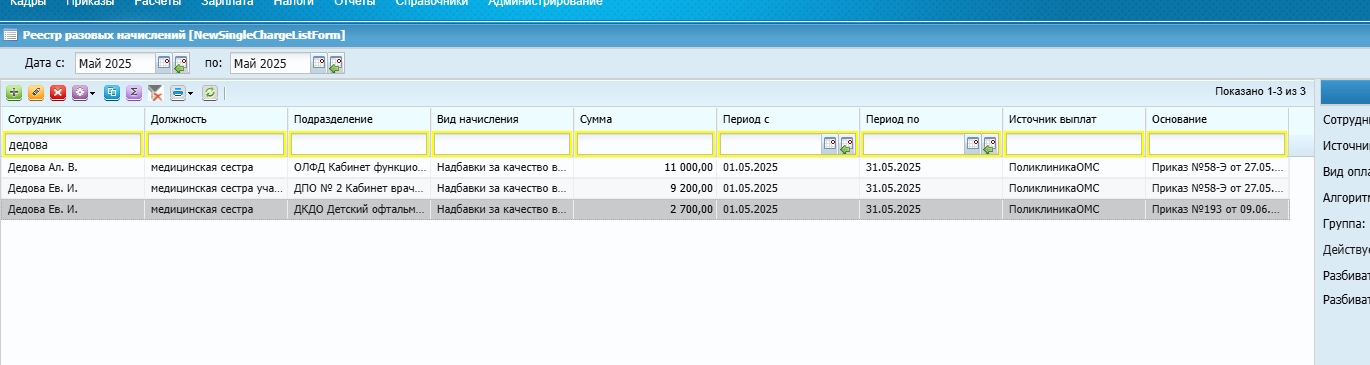This screenshot has width=1370, height=365.
Task: Sort by 'Сотрудник' column header
Action: (x=73, y=119)
